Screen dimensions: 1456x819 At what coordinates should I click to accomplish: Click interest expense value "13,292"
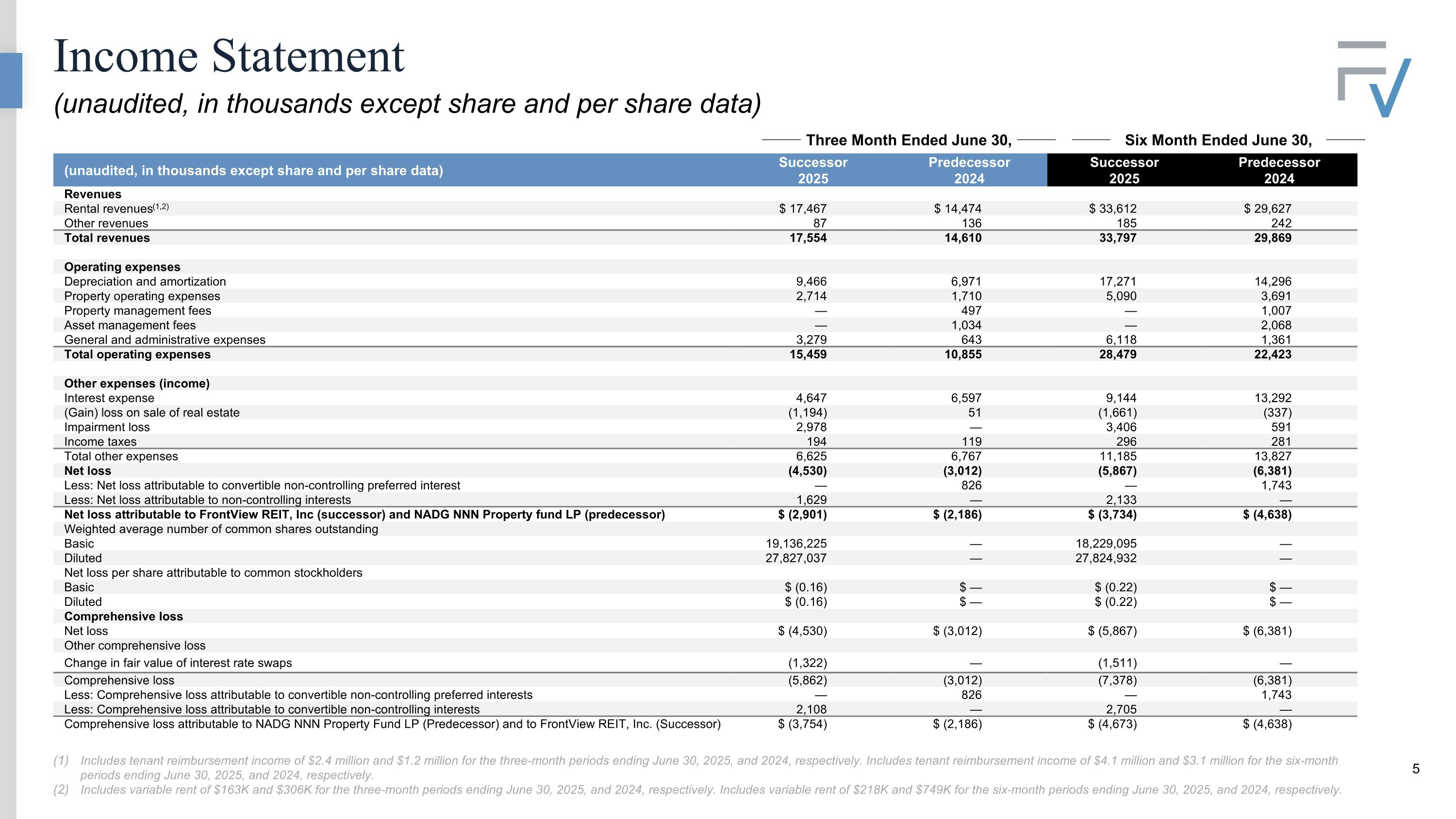coord(1273,398)
